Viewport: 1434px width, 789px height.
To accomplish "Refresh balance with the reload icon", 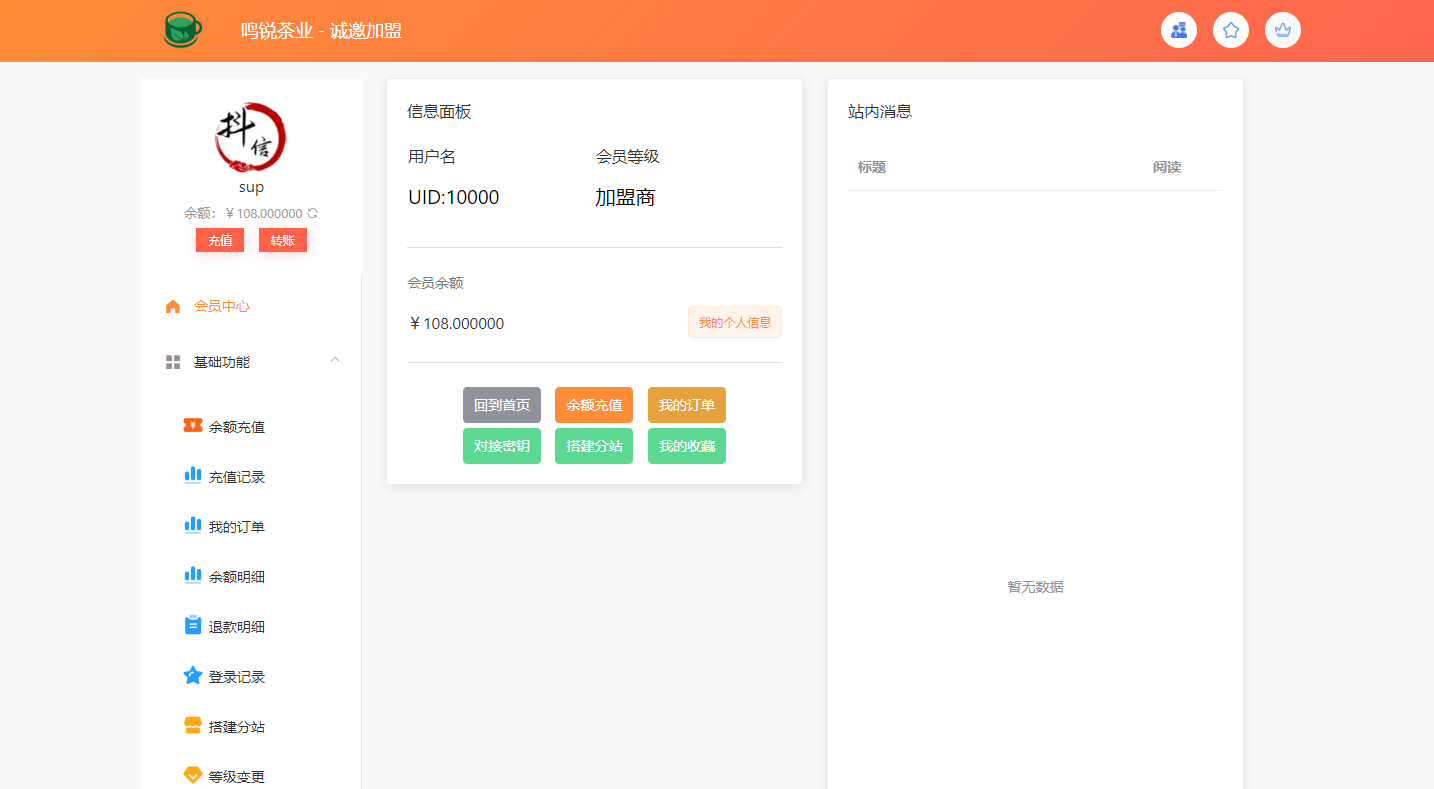I will [313, 213].
